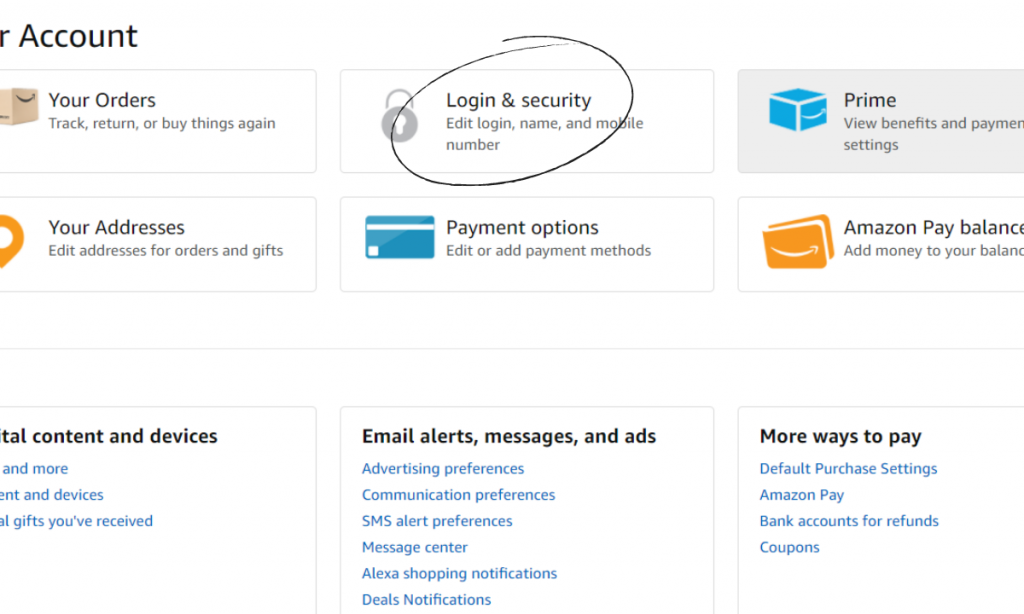Viewport: 1024px width, 614px height.
Task: Click the Payment options credit card icon
Action: 399,238
